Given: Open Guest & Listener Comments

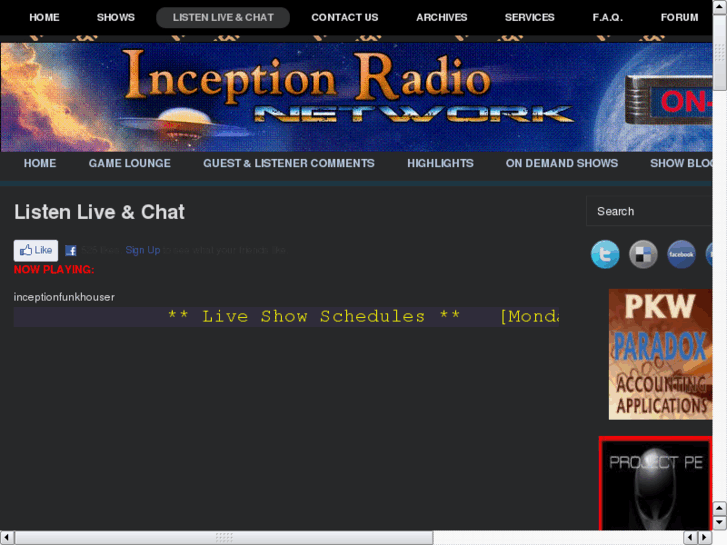Looking at the screenshot, I should 288,163.
